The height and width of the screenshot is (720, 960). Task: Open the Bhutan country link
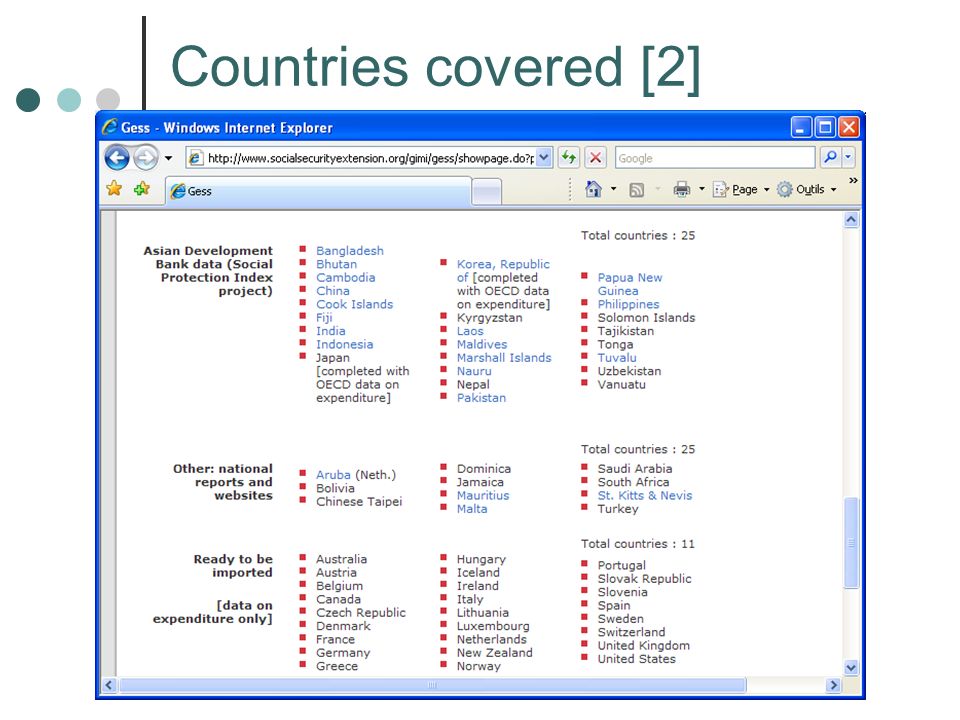coord(336,264)
